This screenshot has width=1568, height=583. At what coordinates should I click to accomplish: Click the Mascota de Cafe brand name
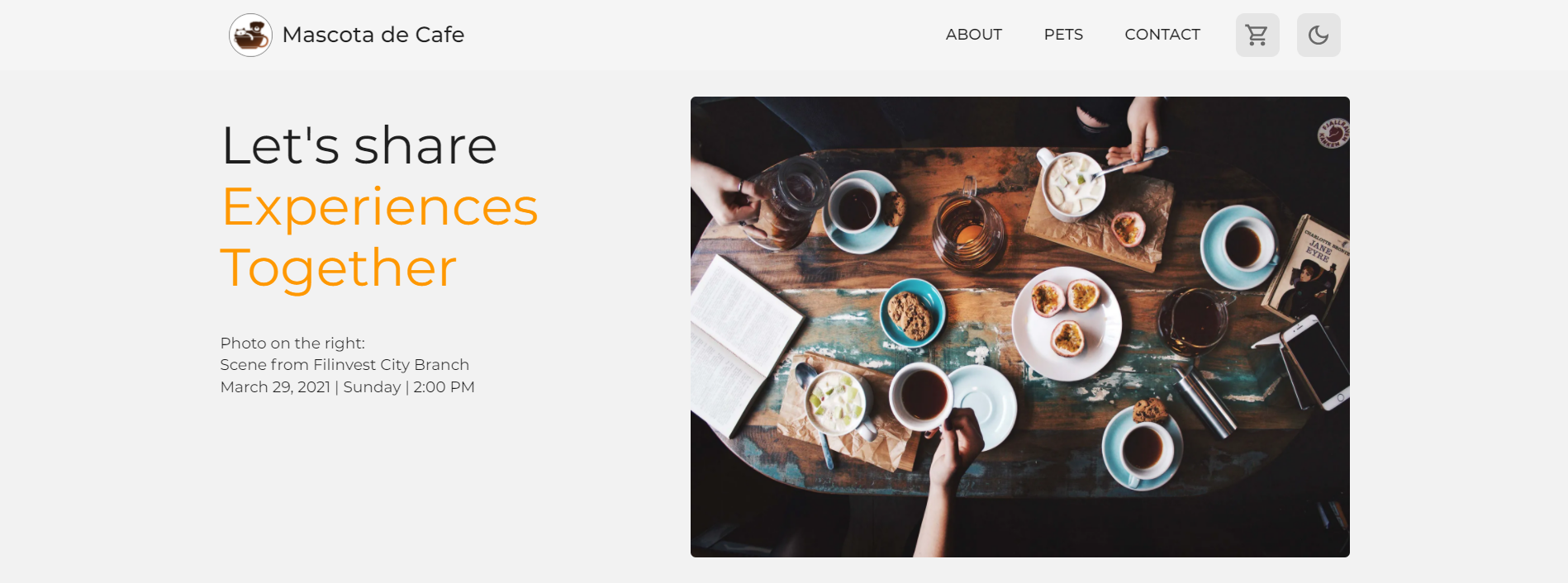coord(373,35)
